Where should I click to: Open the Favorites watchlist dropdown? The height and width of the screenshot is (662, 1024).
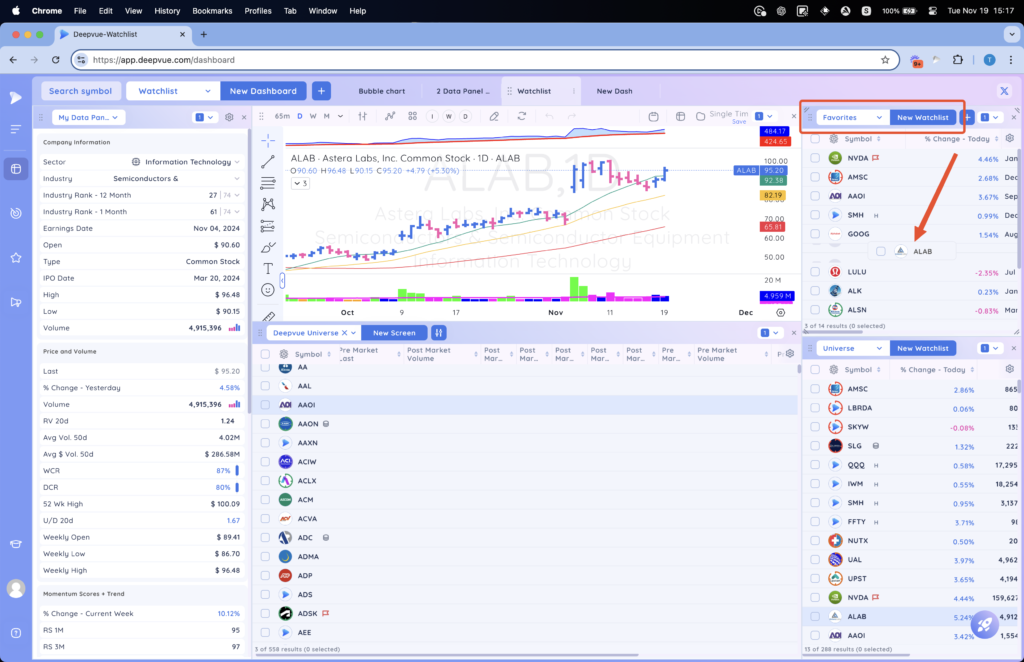(852, 118)
